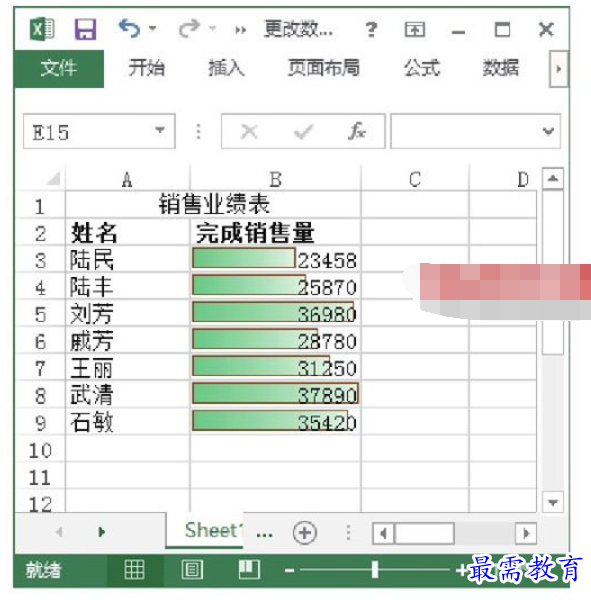This screenshot has width=591, height=600.
Task: Switch to the 页面布局 tab
Action: tap(324, 68)
